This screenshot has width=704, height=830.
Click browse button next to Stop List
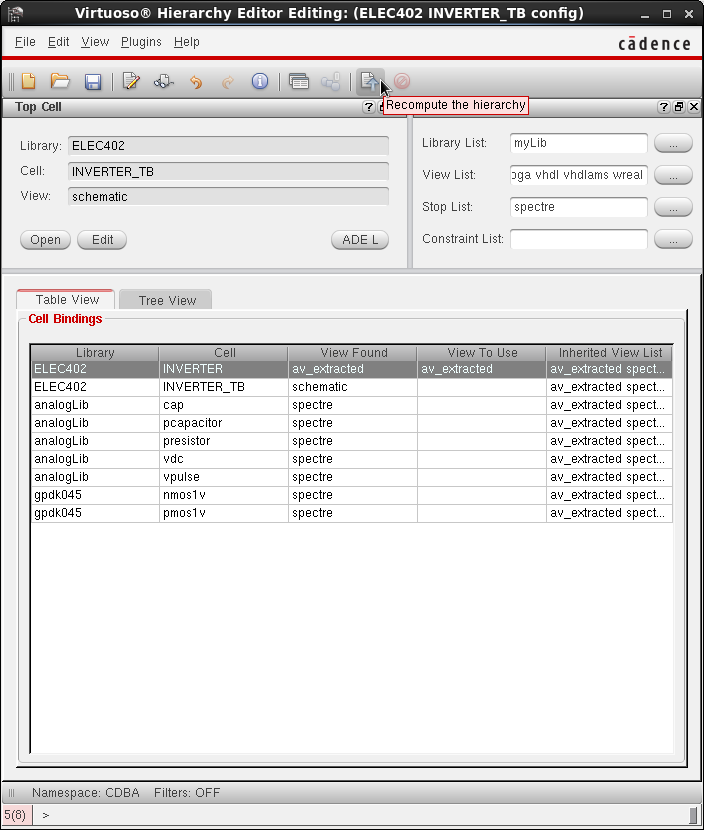coord(673,207)
